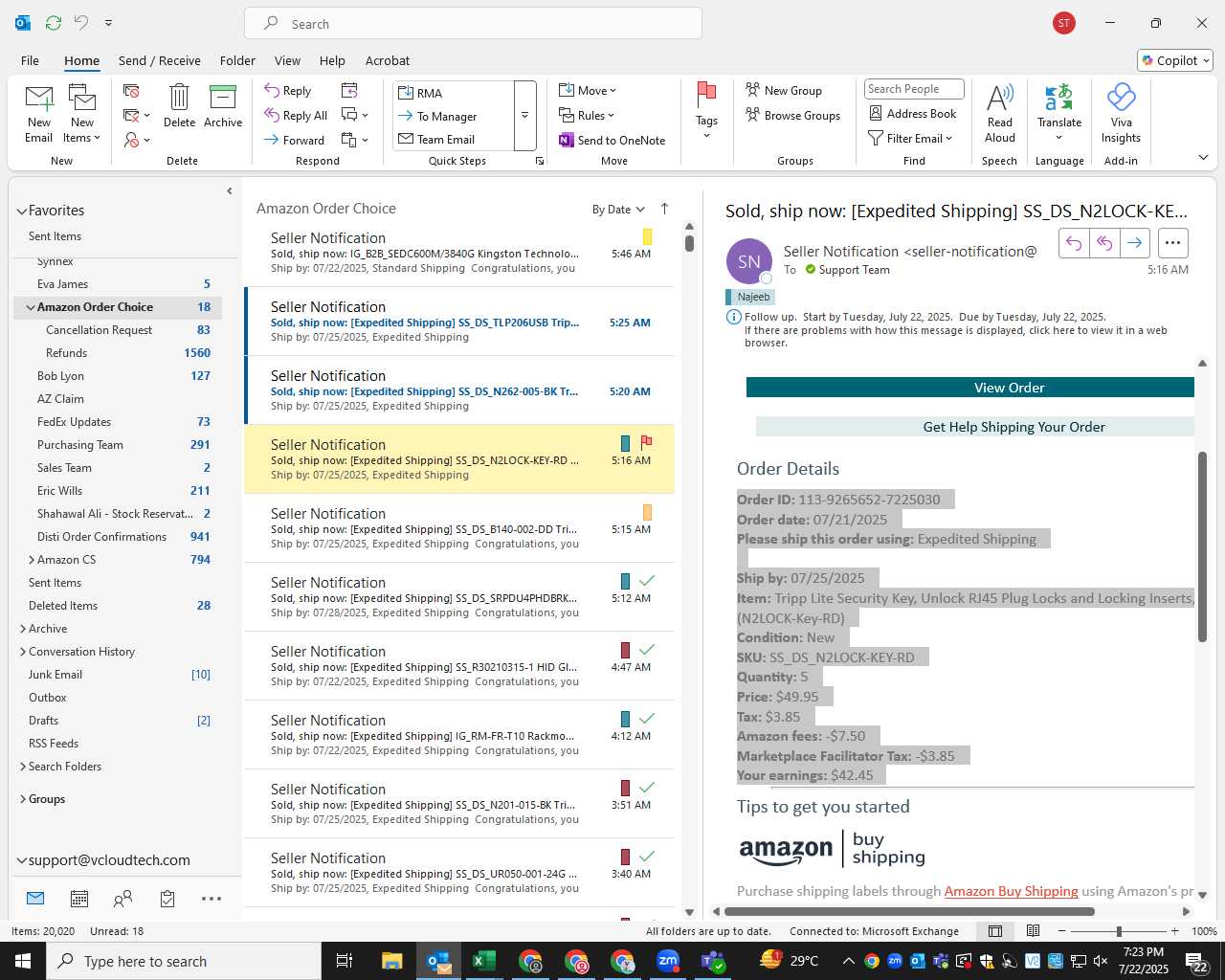1225x980 pixels.
Task: Open the Address Book
Action: tap(913, 114)
